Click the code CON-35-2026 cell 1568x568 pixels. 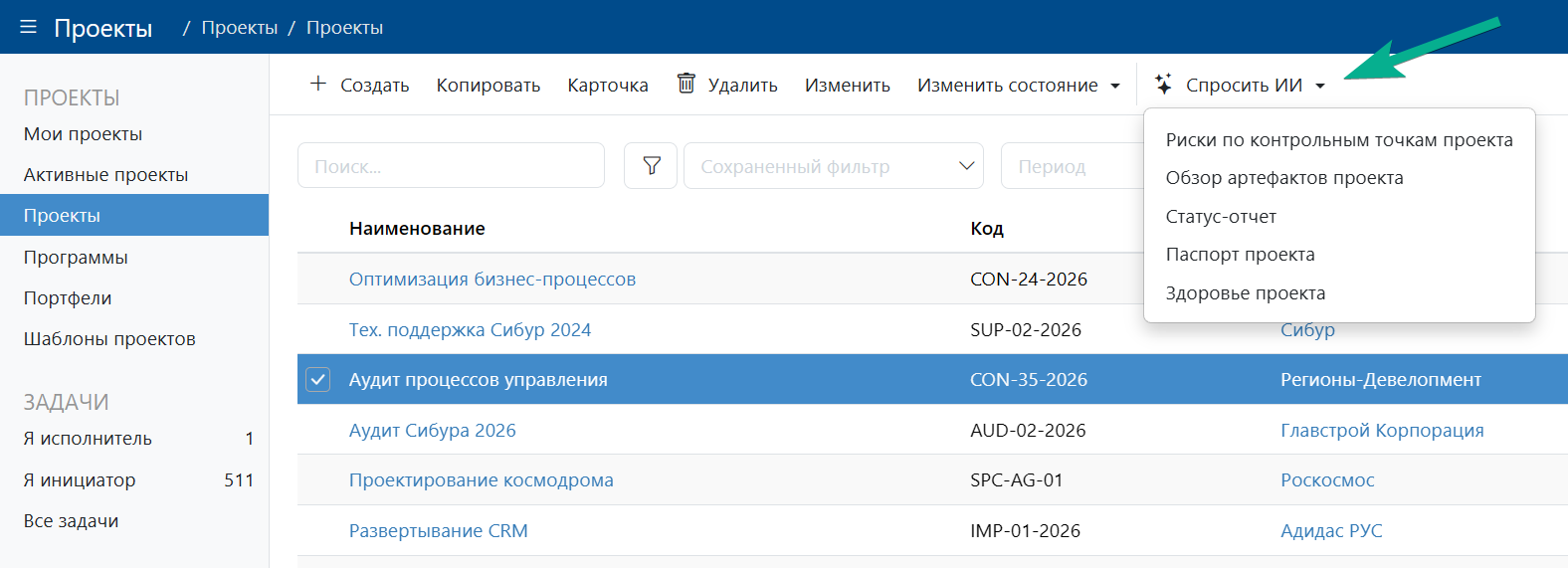[x=1029, y=380]
